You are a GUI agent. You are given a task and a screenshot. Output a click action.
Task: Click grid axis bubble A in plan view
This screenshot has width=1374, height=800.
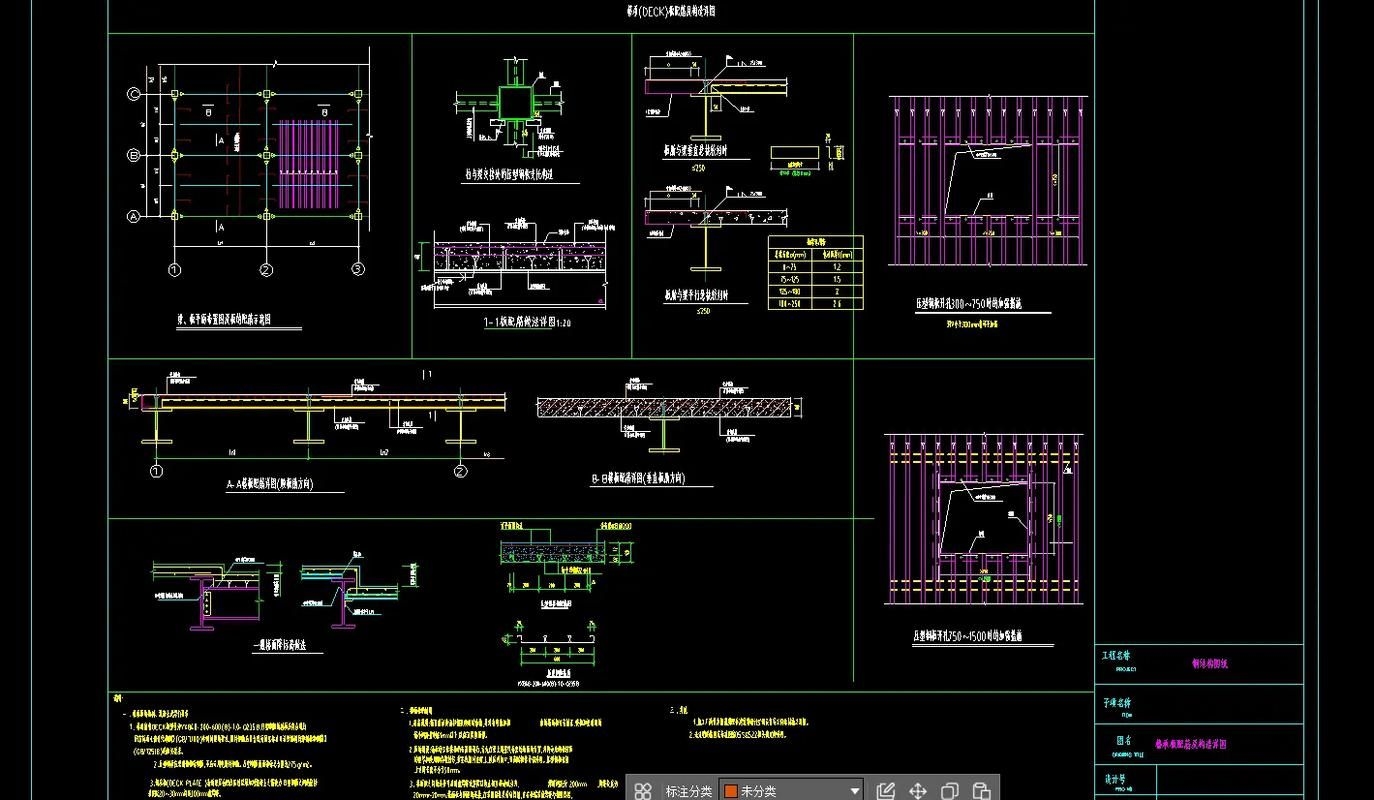[133, 216]
